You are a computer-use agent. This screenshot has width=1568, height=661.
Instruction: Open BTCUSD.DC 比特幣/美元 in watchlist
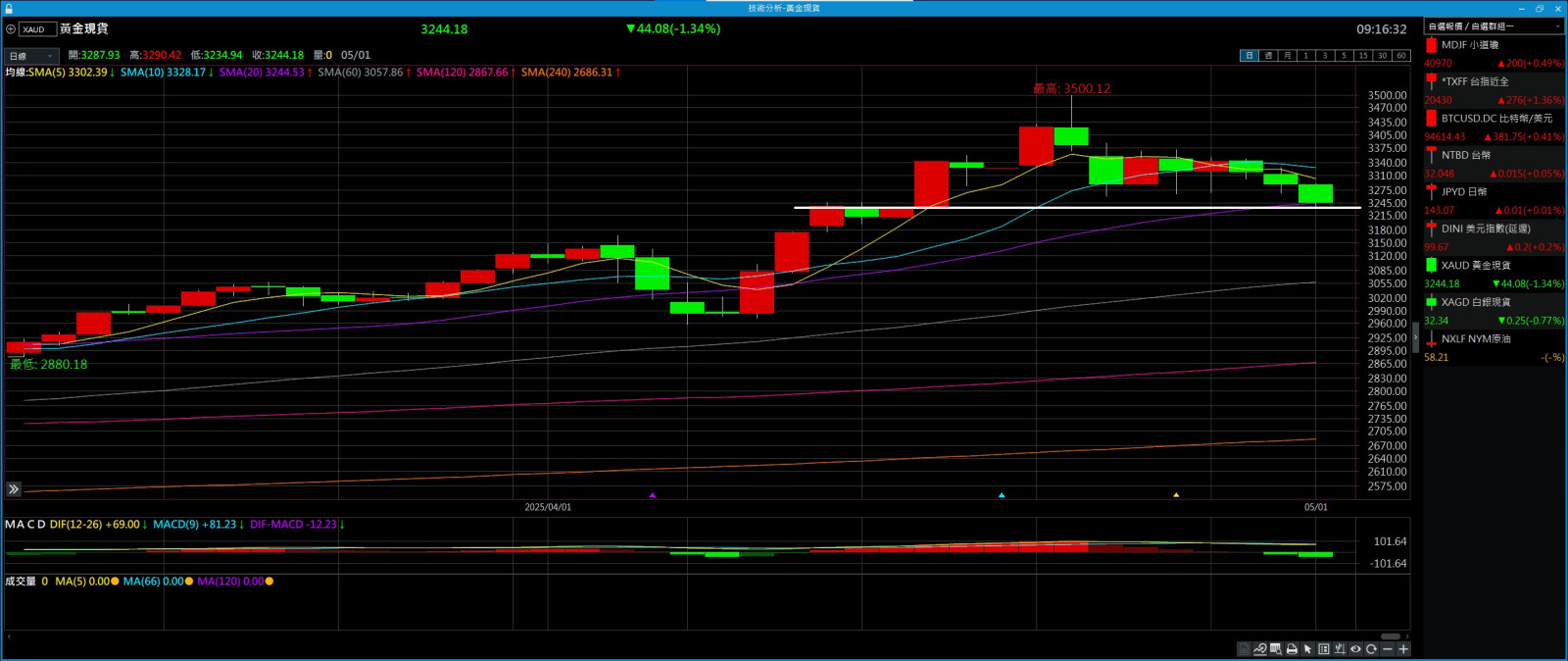pos(1494,119)
